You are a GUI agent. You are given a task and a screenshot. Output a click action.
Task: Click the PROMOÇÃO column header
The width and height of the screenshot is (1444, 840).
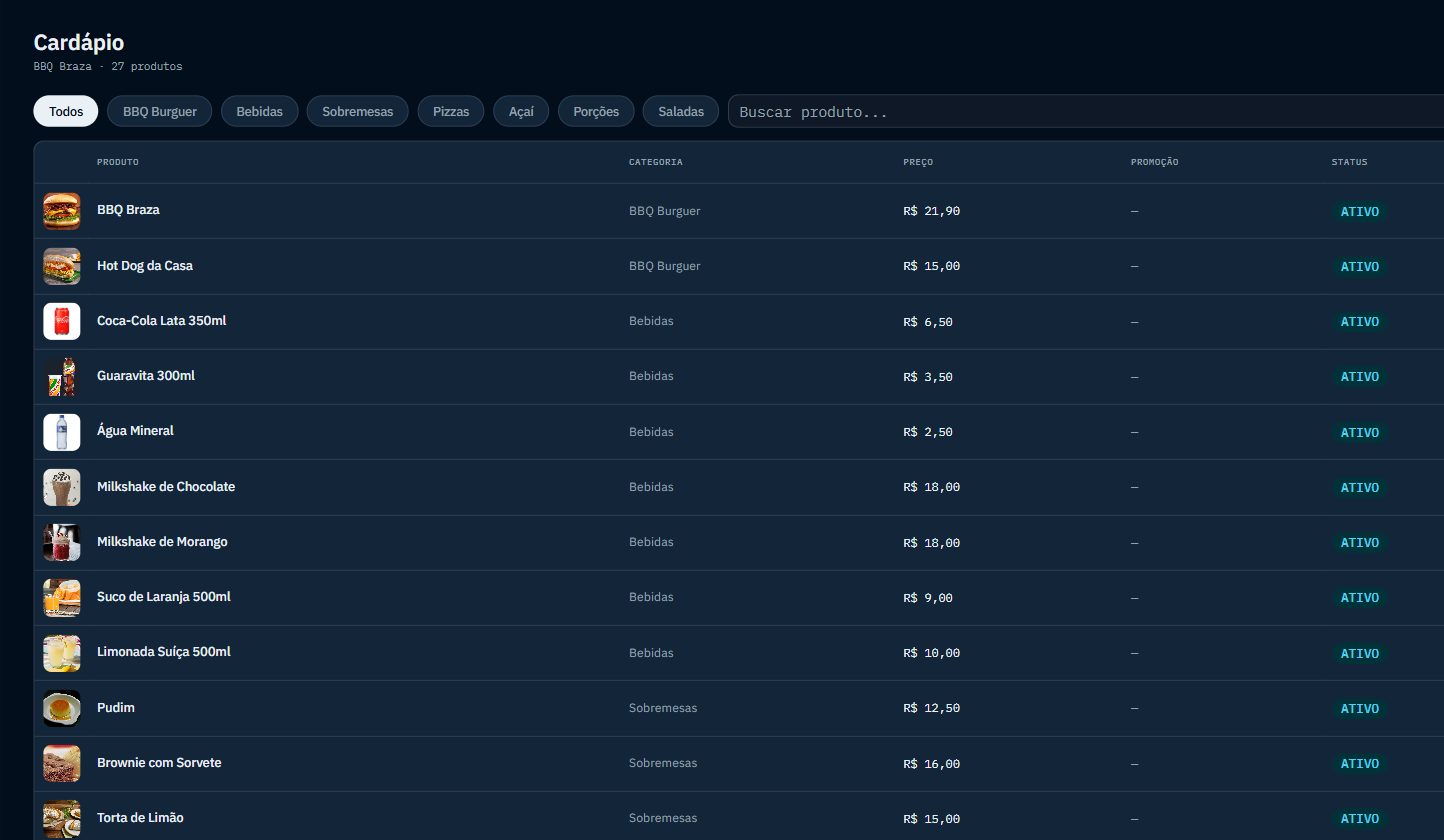pyautogui.click(x=1155, y=162)
